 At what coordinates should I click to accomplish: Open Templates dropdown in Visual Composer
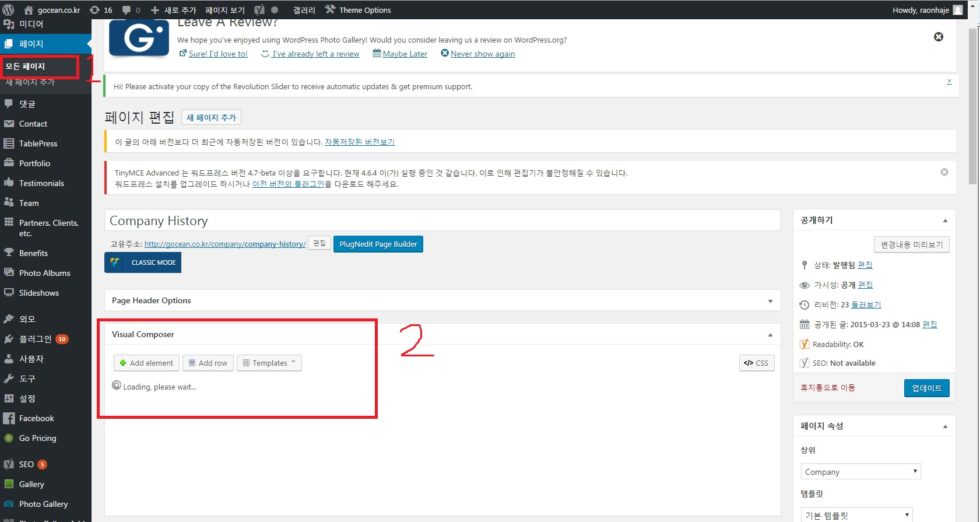click(269, 363)
